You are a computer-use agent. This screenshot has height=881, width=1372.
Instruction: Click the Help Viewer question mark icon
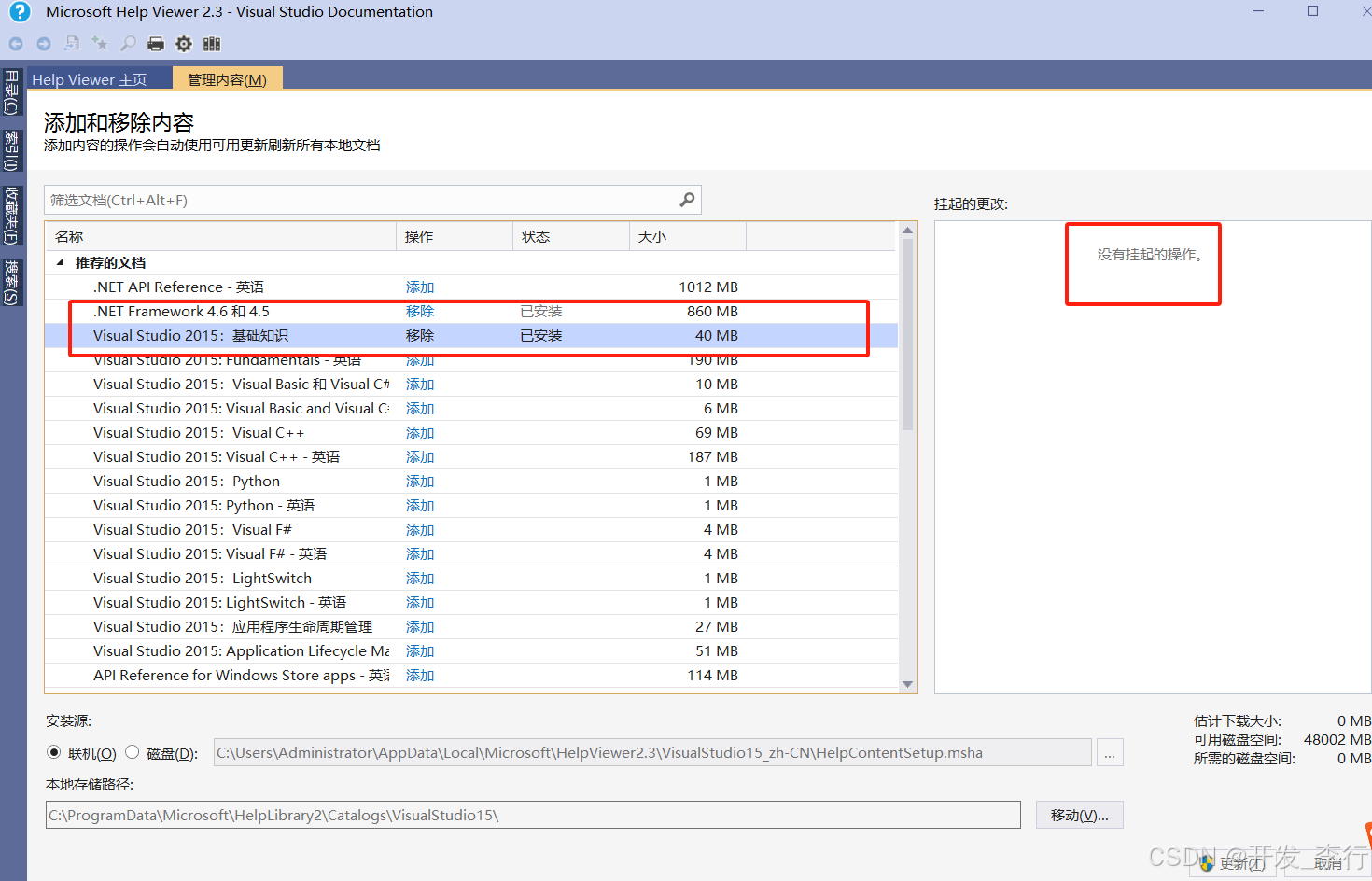coord(20,12)
